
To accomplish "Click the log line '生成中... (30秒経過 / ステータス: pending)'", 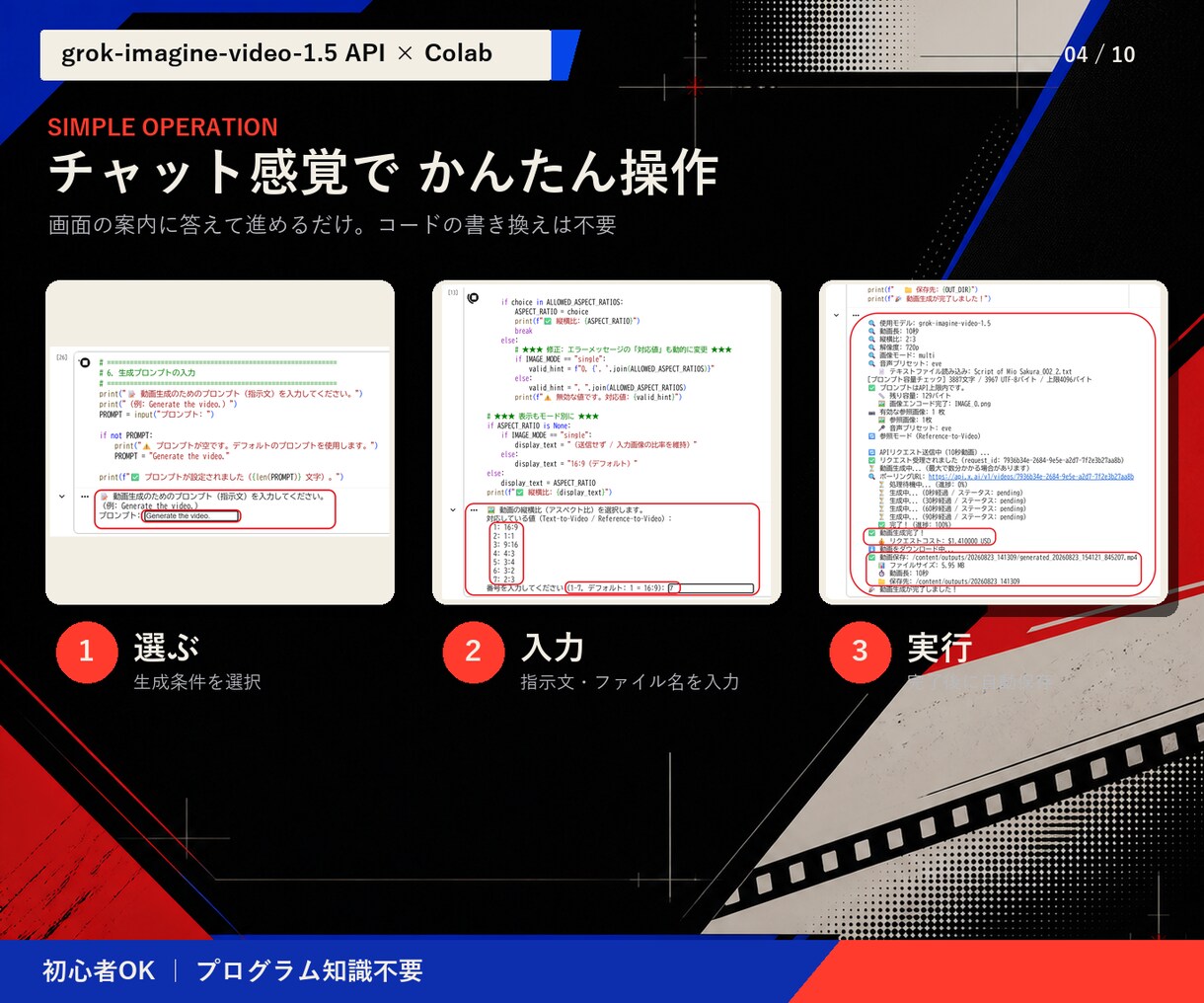I will (951, 501).
